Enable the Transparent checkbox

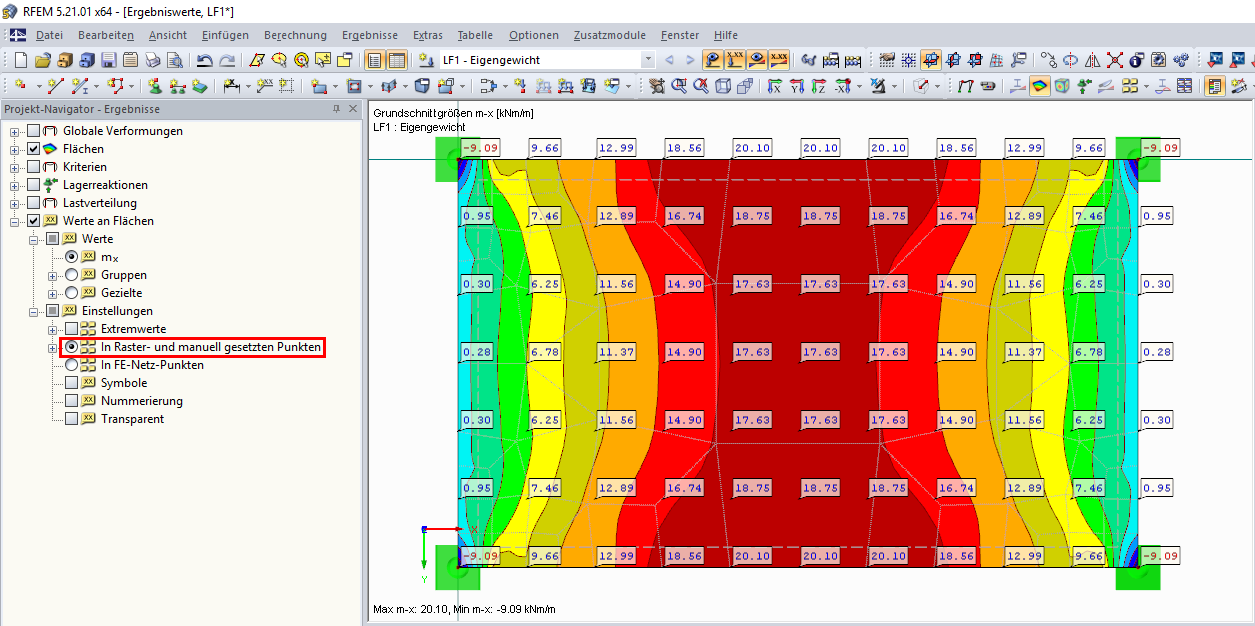click(x=72, y=419)
